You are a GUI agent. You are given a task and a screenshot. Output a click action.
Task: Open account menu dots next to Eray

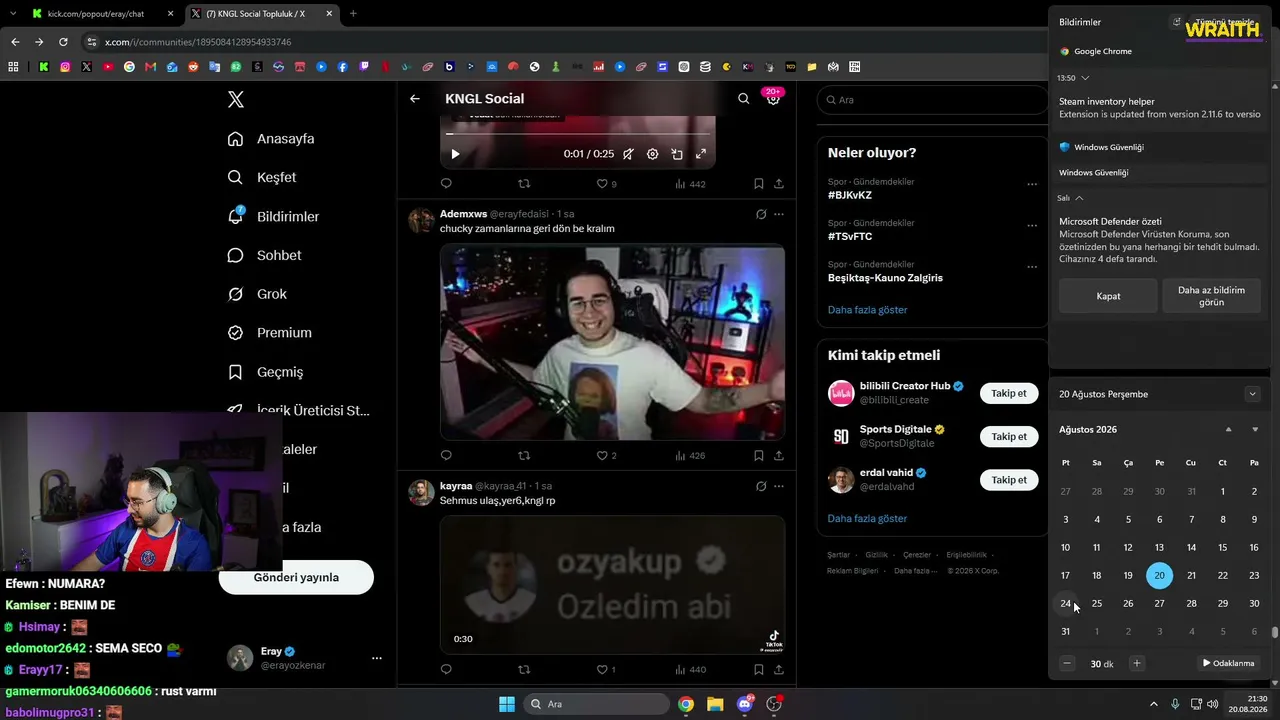[377, 658]
